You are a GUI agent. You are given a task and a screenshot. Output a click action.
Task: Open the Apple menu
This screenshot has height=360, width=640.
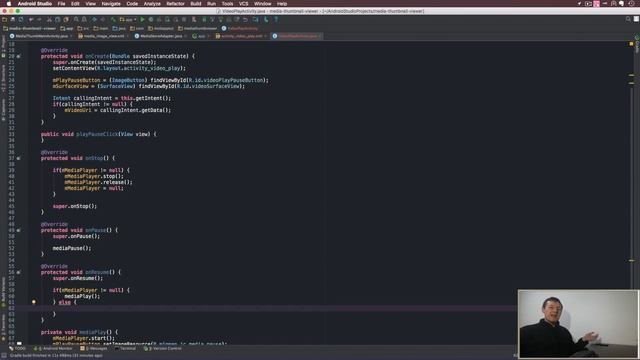click(x=9, y=4)
